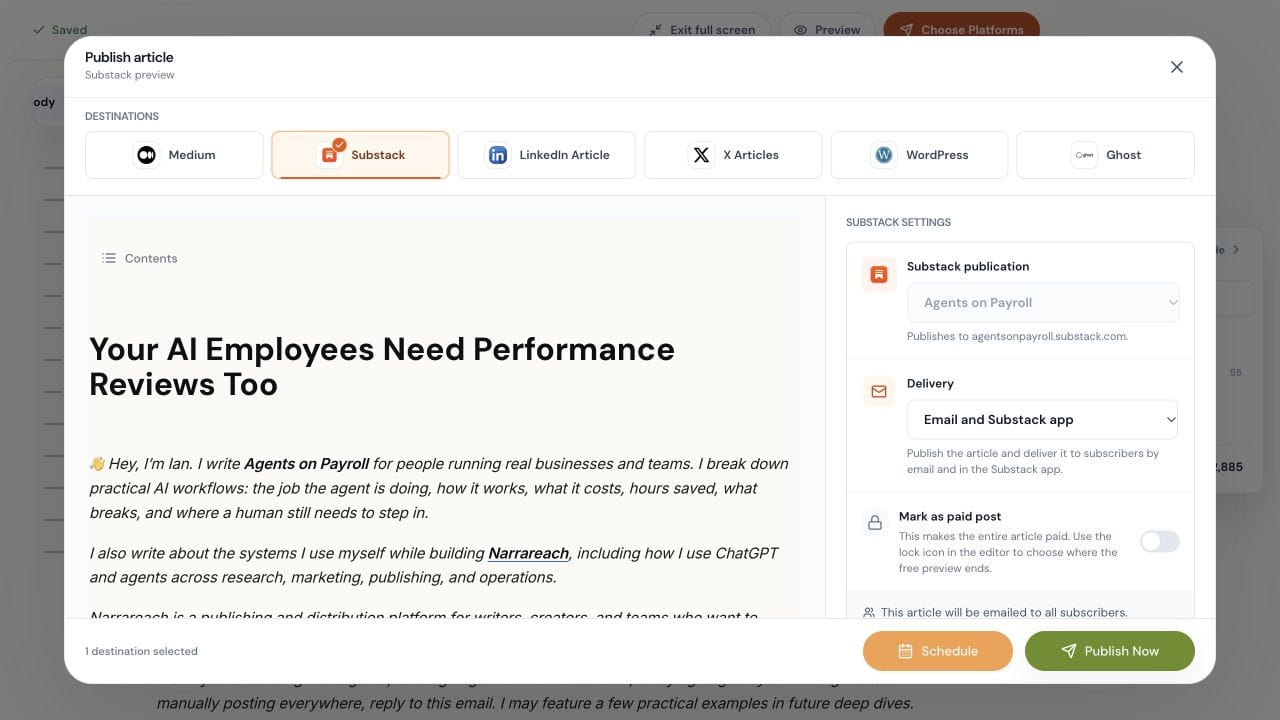Click the paper plane icon on Publish Now

[1069, 651]
